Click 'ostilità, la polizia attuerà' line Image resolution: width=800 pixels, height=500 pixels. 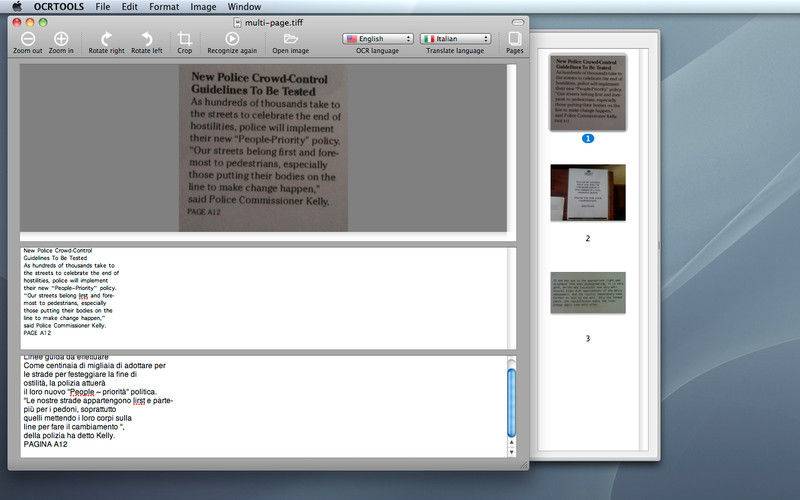click(64, 383)
